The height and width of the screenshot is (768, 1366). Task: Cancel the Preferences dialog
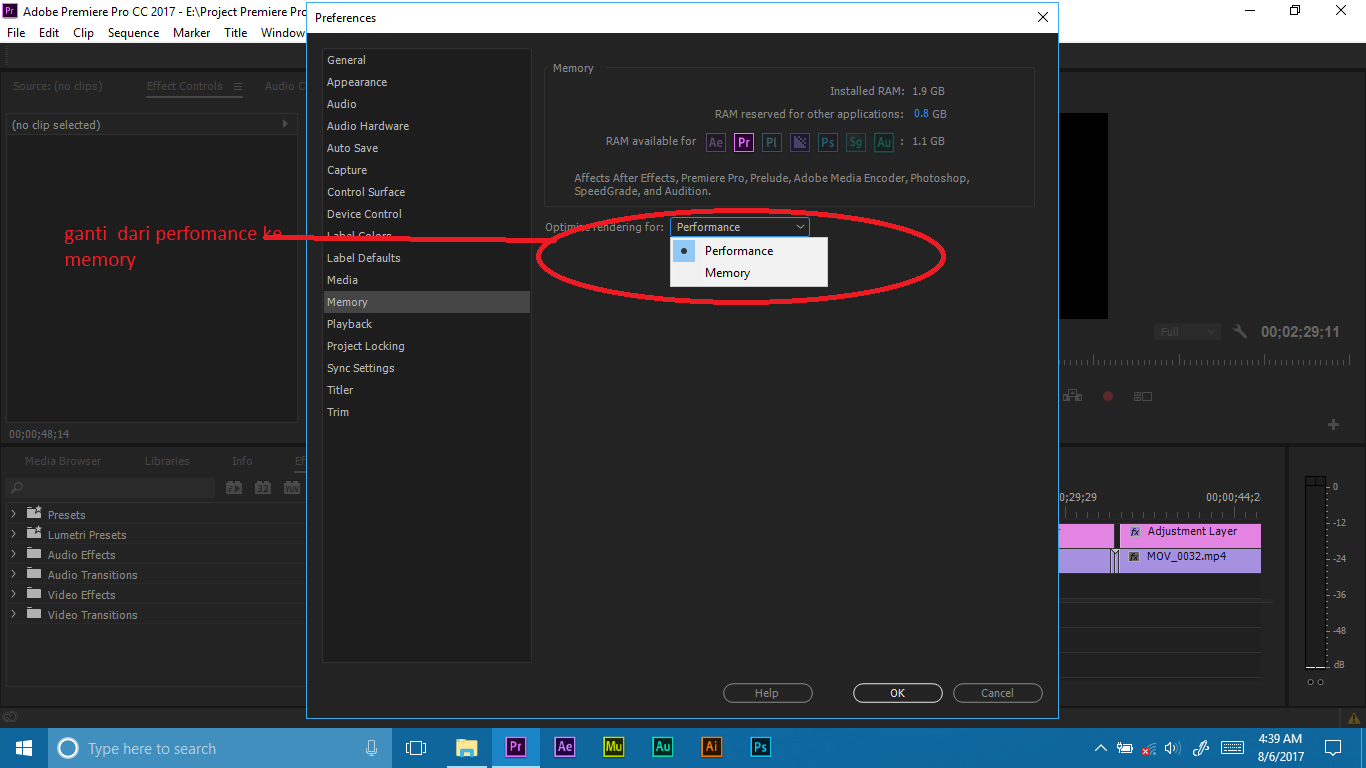click(997, 693)
